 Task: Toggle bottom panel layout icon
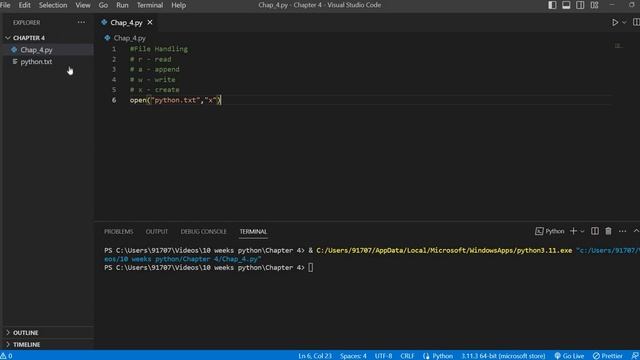tap(566, 5)
